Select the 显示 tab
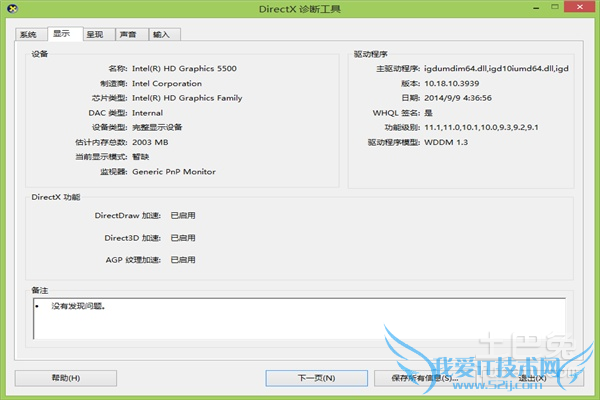This screenshot has width=600, height=400. (x=65, y=34)
